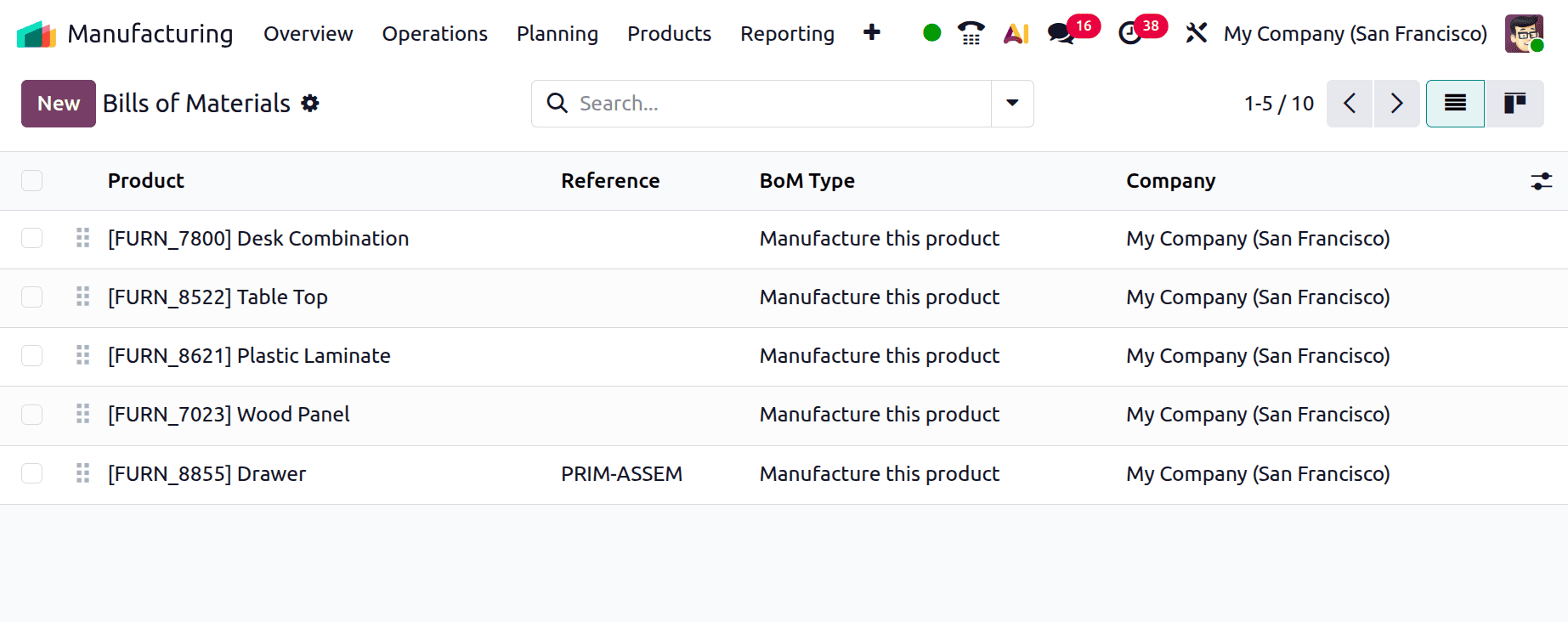
Task: Select all records with header checkbox
Action: [31, 180]
